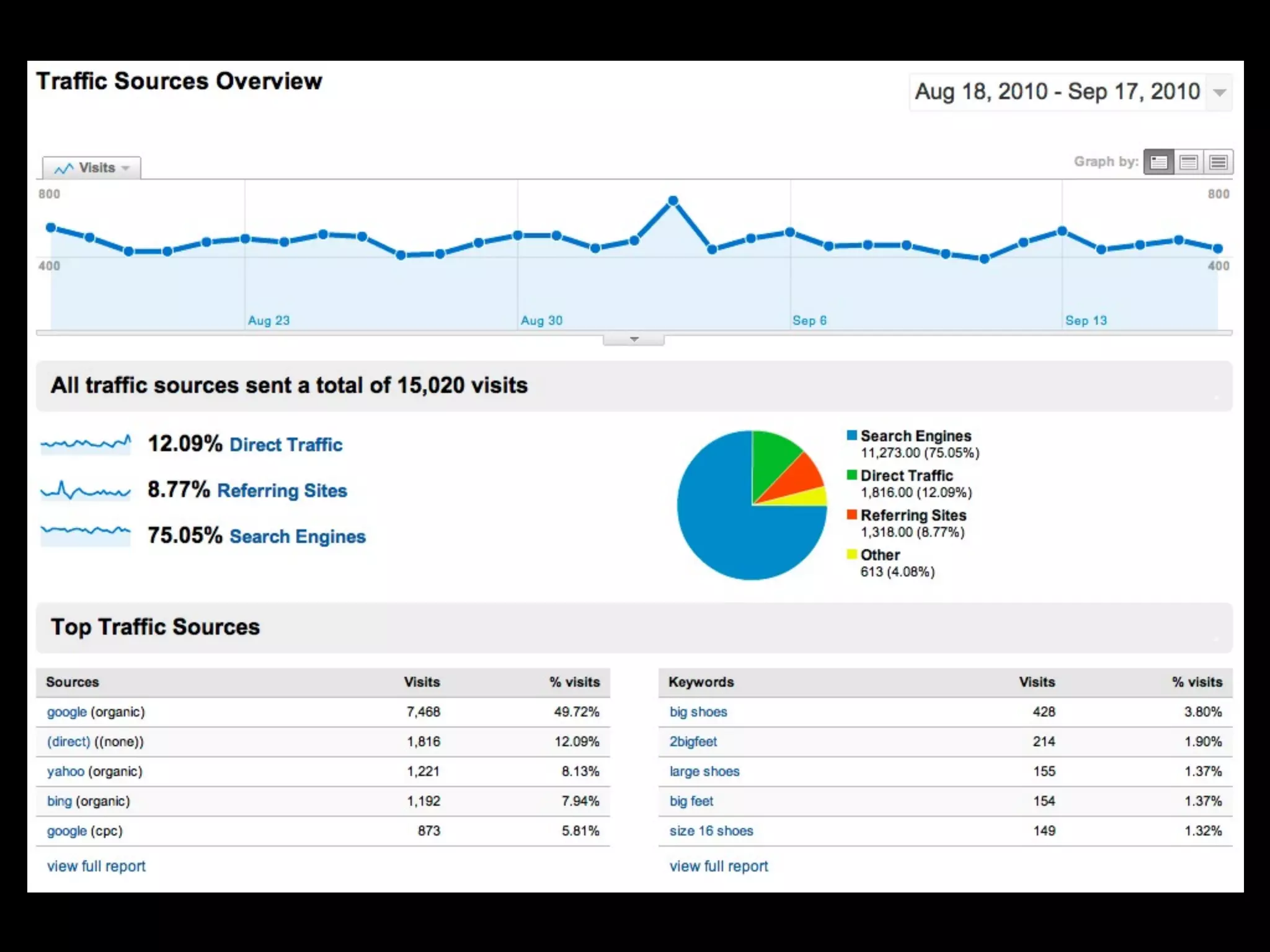Select the graph-by day icon

pyautogui.click(x=1158, y=162)
